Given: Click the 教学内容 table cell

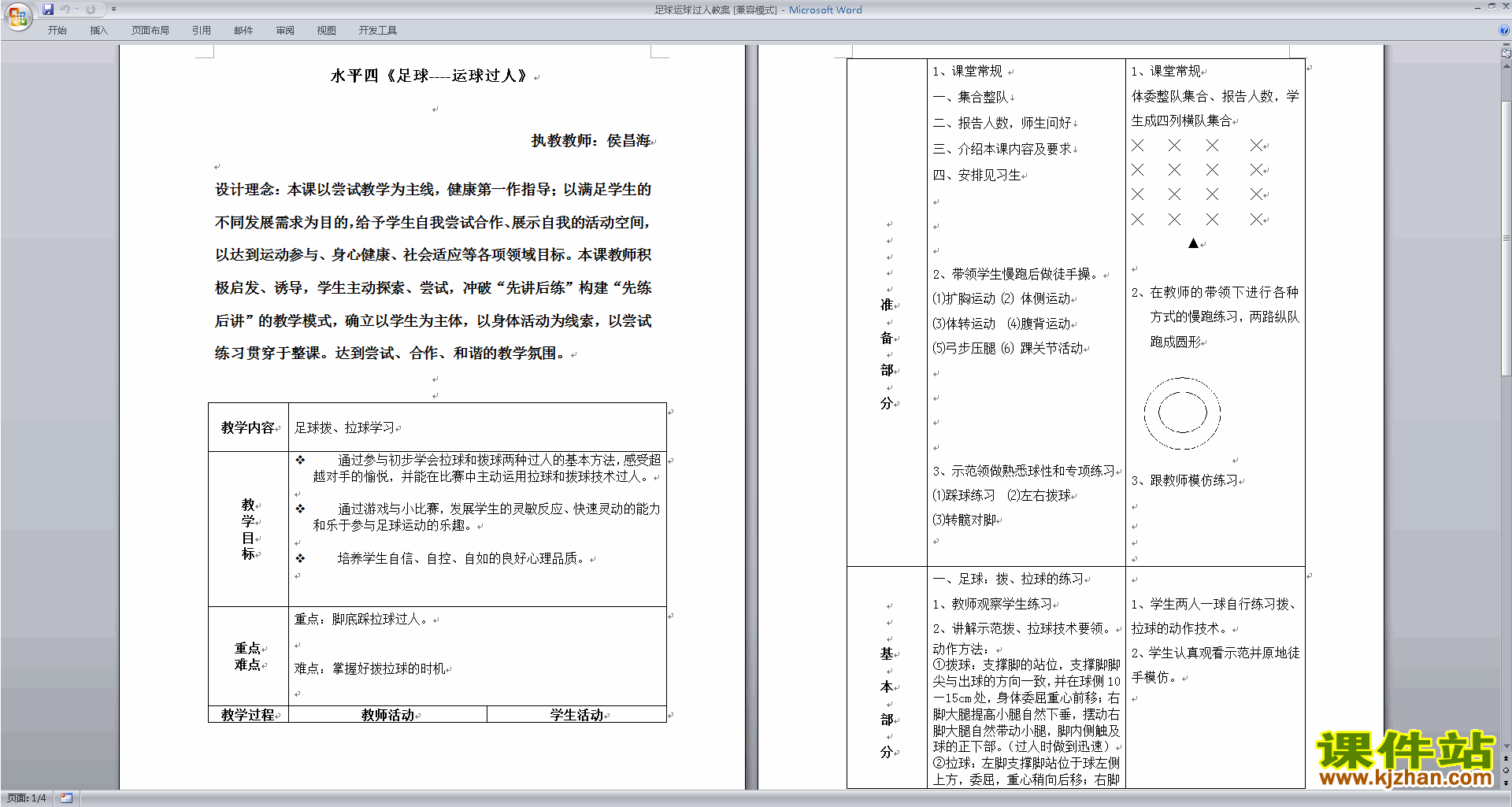Looking at the screenshot, I should click(248, 428).
